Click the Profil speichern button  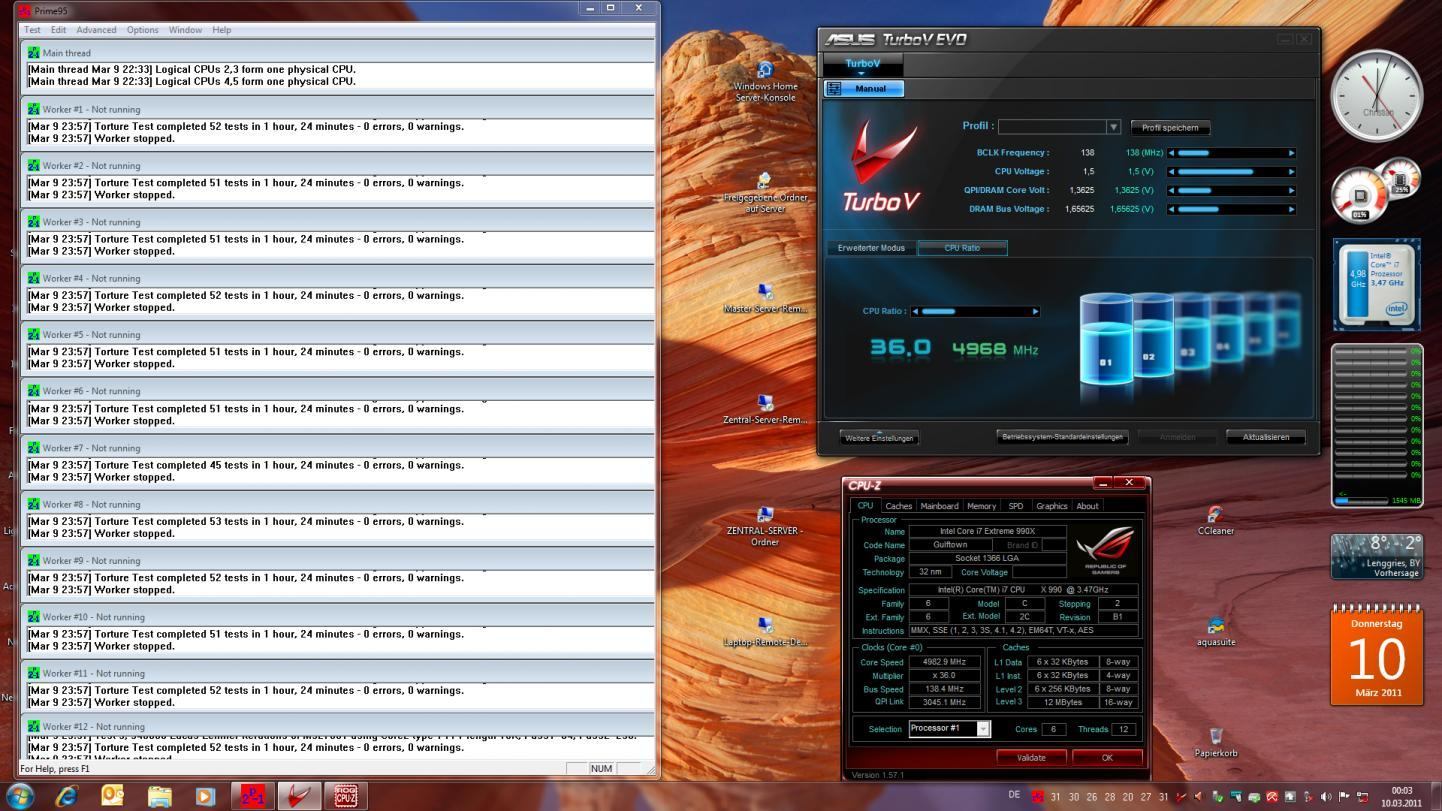pyautogui.click(x=1170, y=128)
